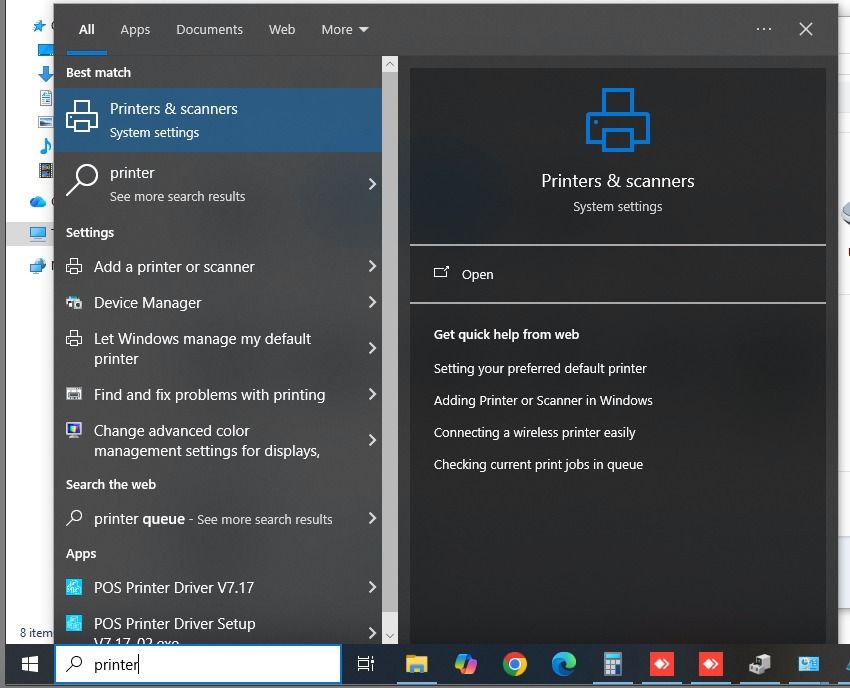This screenshot has width=850, height=688.
Task: Click the 'Printers & scanners' title in preview pane
Action: (x=617, y=181)
